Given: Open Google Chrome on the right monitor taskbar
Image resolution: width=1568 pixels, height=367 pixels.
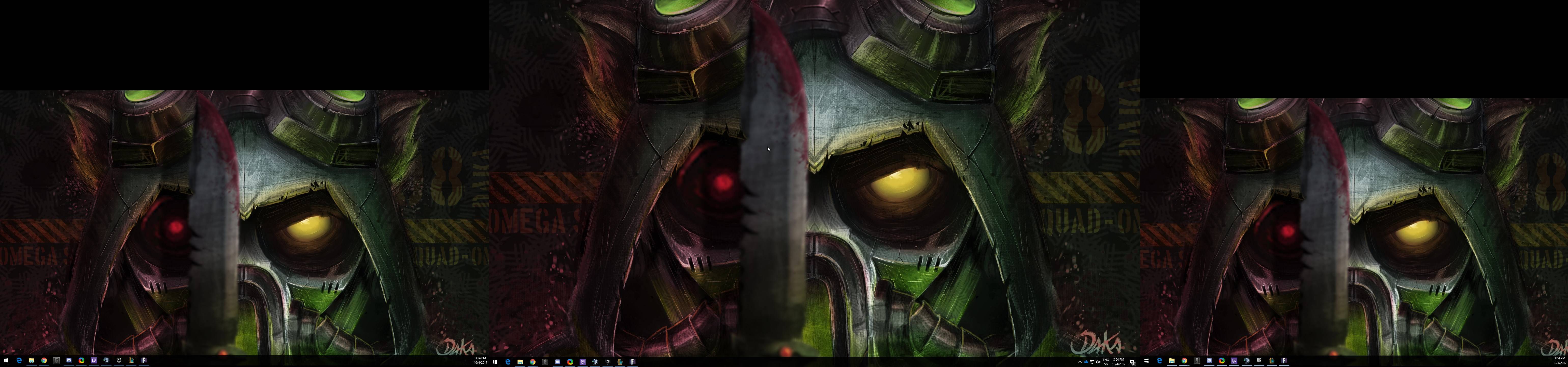Looking at the screenshot, I should (x=1184, y=361).
